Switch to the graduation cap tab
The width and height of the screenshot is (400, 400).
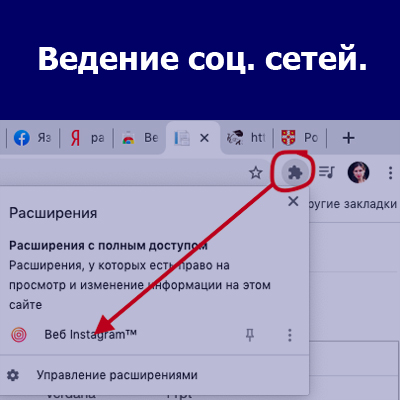coord(246,138)
